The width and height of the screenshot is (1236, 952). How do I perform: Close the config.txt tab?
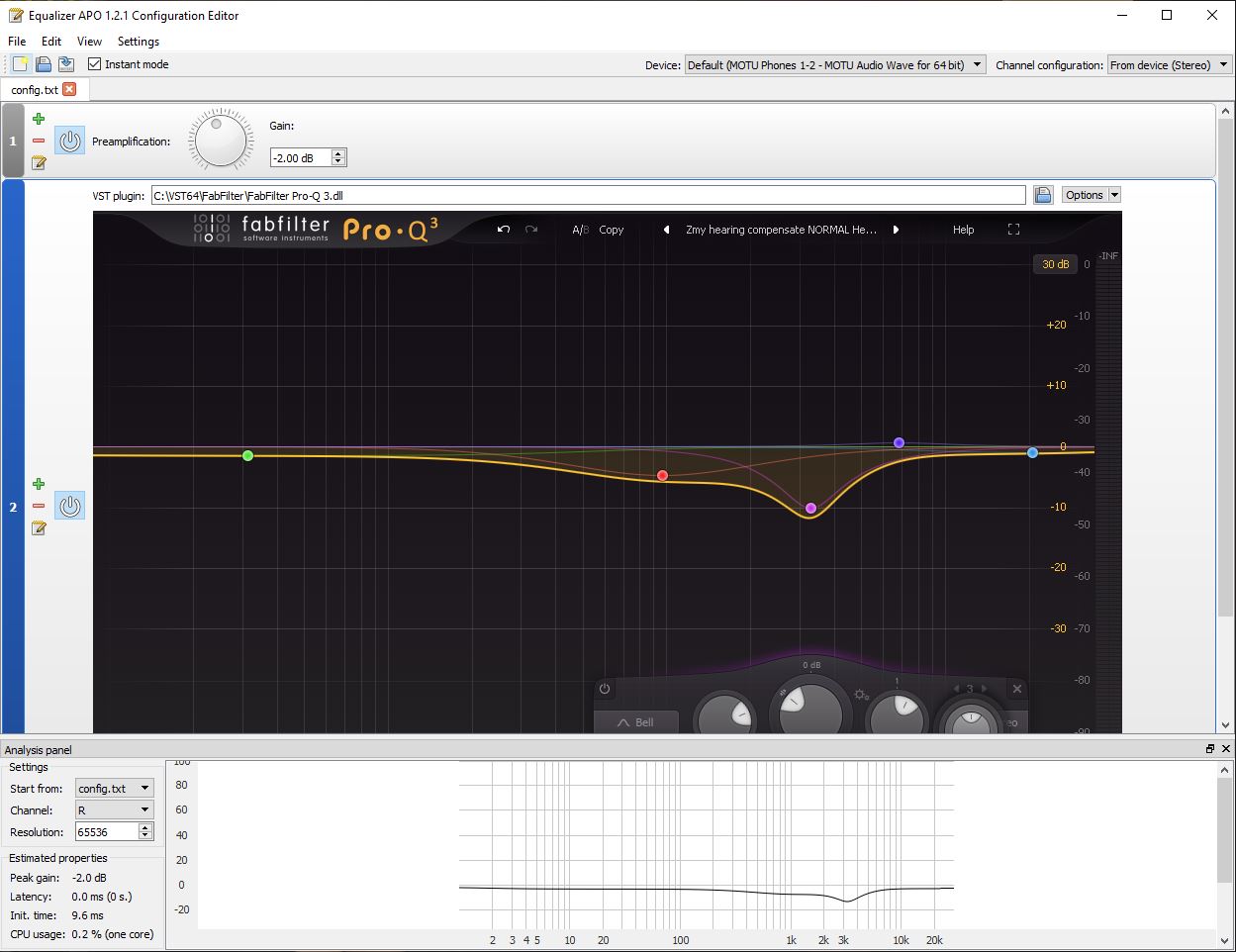69,89
